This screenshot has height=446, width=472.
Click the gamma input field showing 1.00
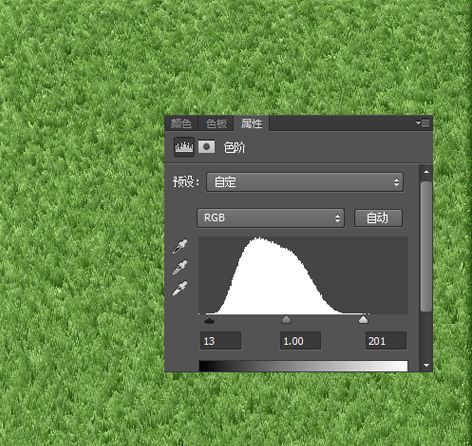tap(300, 341)
